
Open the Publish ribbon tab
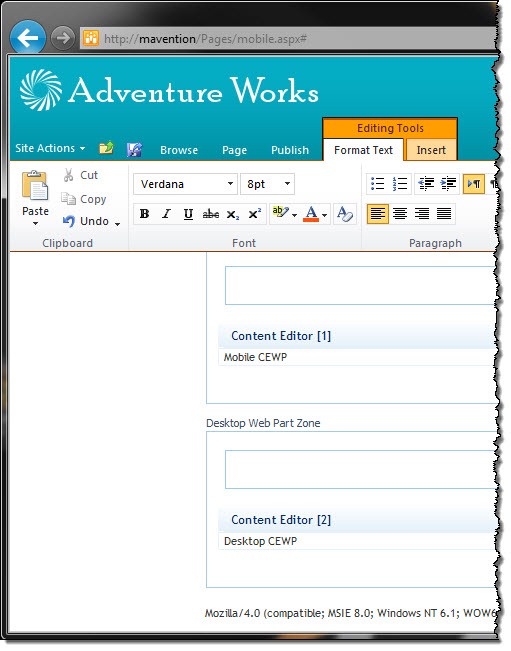290,150
